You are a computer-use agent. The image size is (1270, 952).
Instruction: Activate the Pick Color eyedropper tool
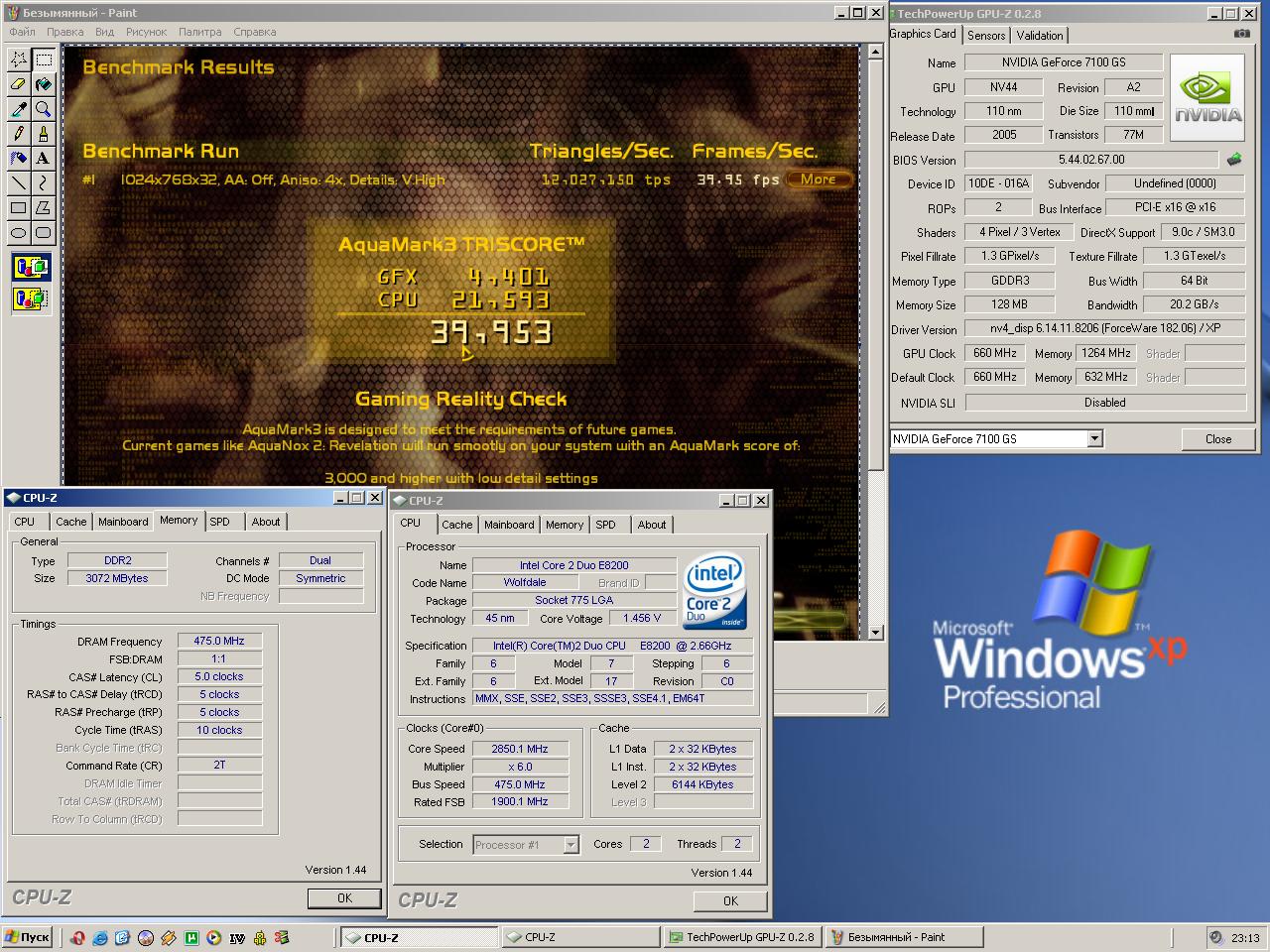[19, 109]
